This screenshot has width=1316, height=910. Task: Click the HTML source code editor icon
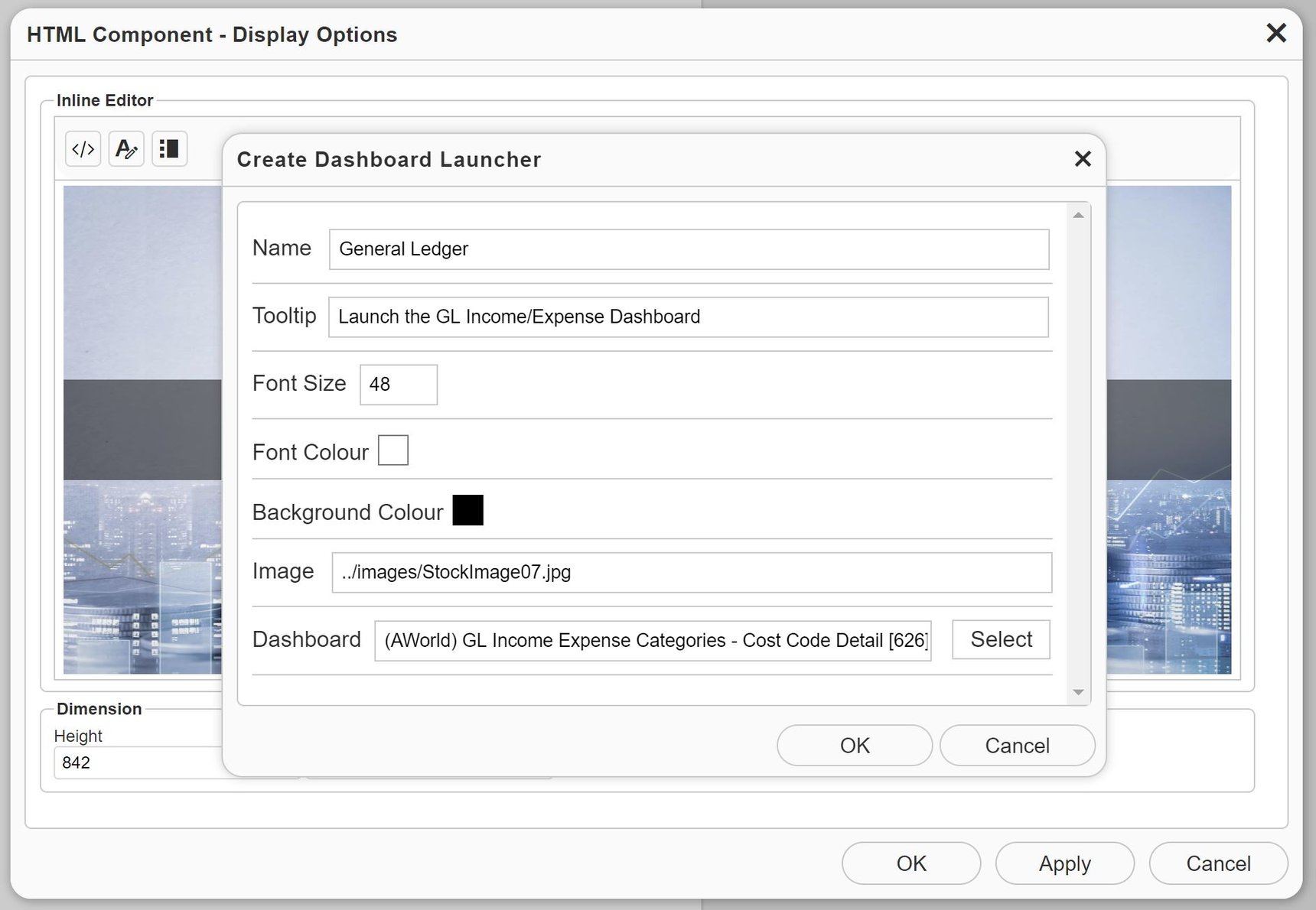pos(83,149)
